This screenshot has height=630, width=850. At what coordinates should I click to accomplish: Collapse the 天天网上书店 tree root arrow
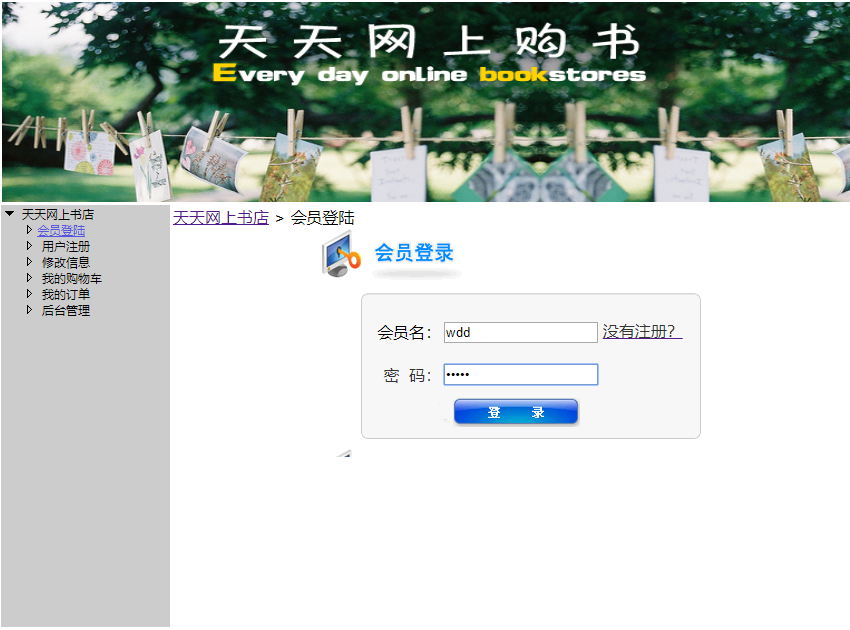[x=9, y=214]
